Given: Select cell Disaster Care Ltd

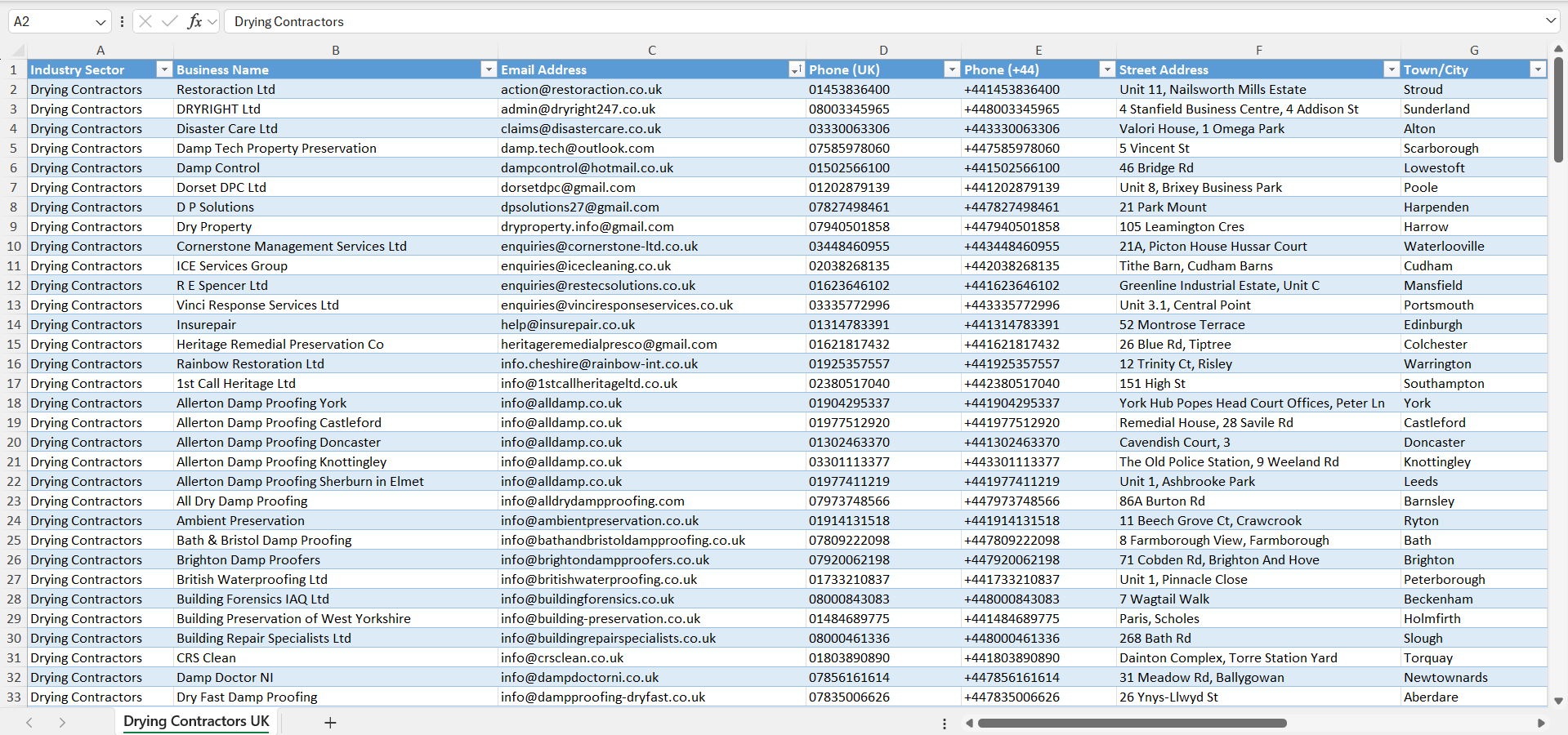Looking at the screenshot, I should pyautogui.click(x=335, y=128).
